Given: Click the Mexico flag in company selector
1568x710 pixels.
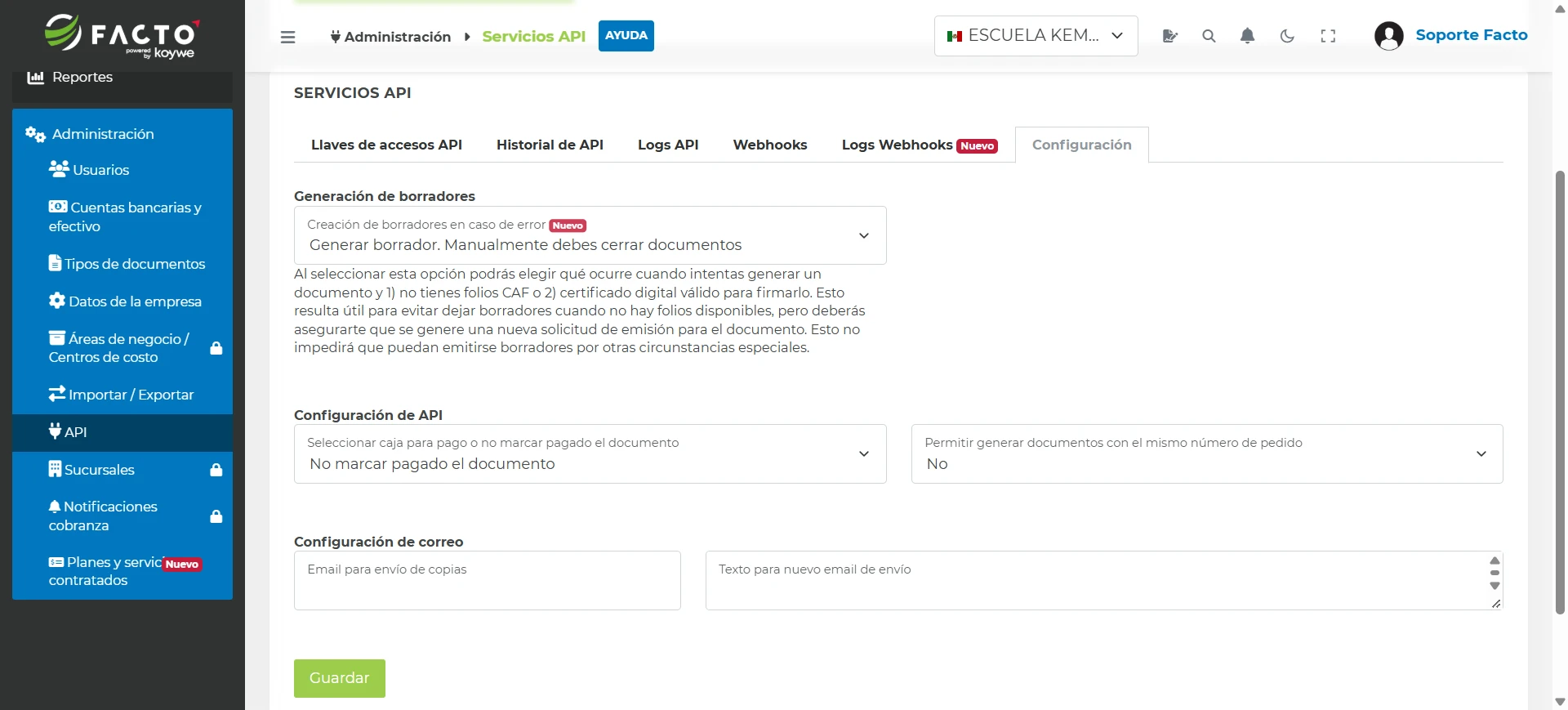Looking at the screenshot, I should 955,36.
